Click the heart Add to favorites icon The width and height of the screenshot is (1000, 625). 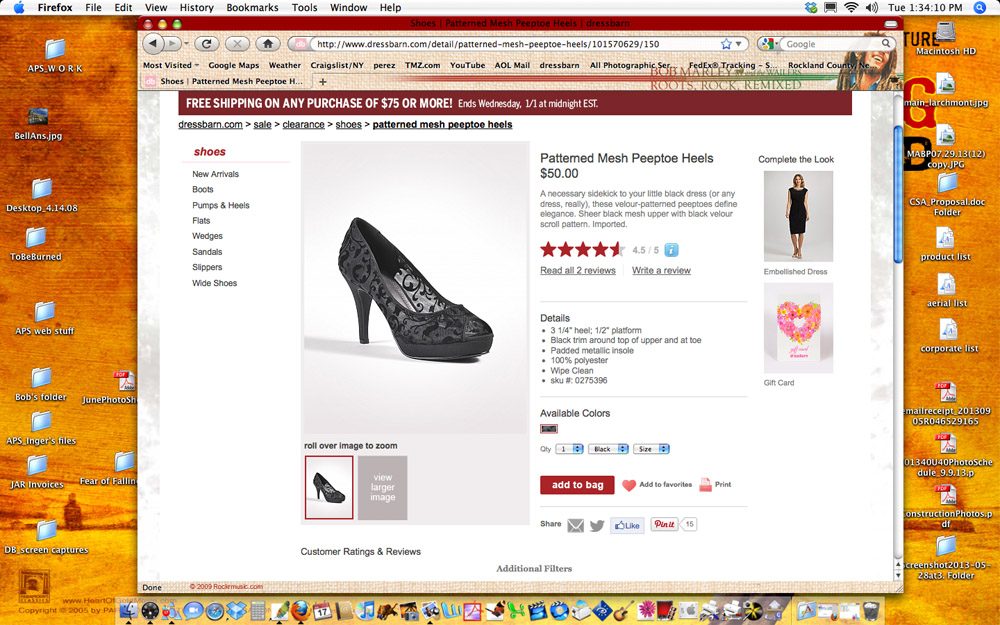[x=629, y=485]
